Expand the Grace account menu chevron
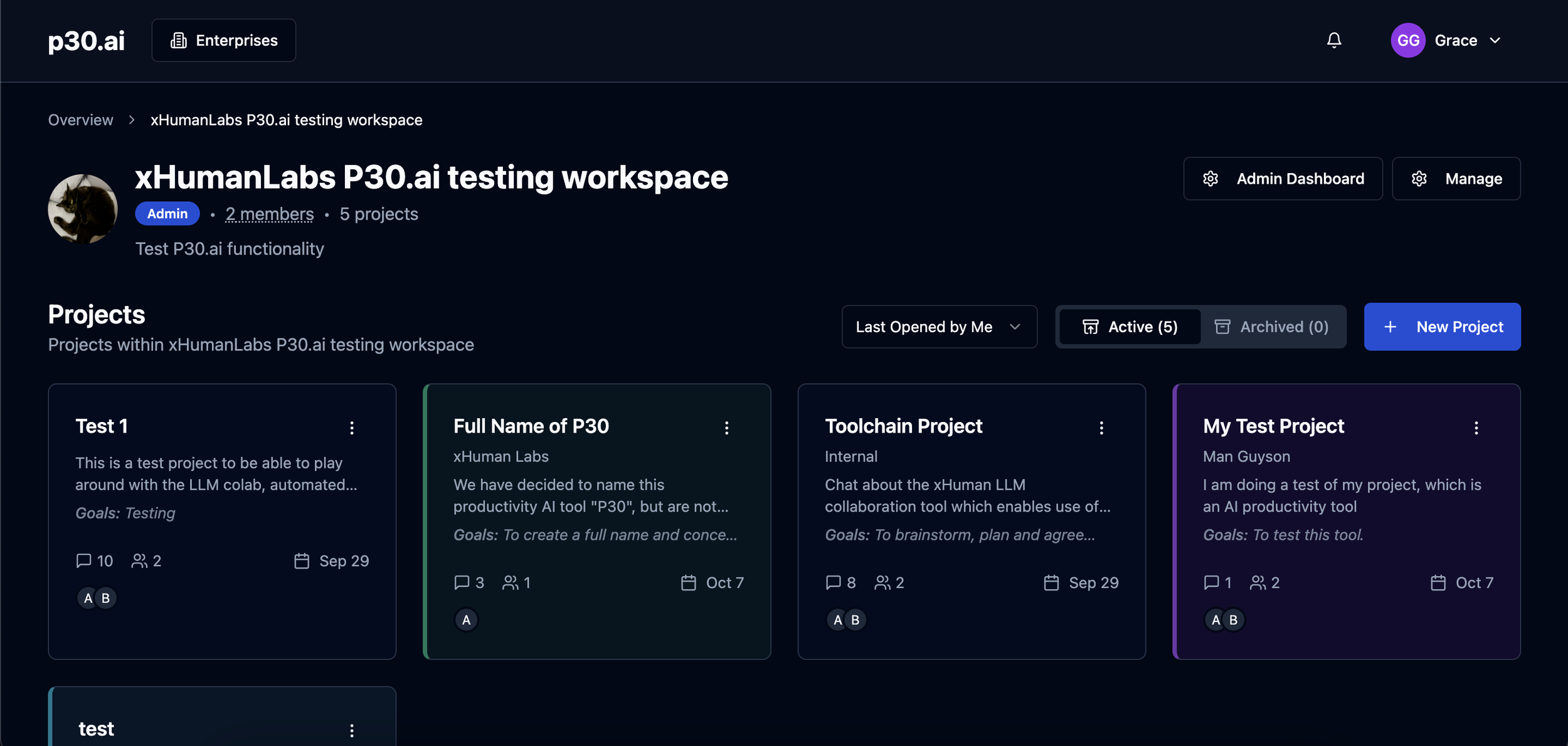Screen dimensions: 1568x746 (x=1495, y=40)
